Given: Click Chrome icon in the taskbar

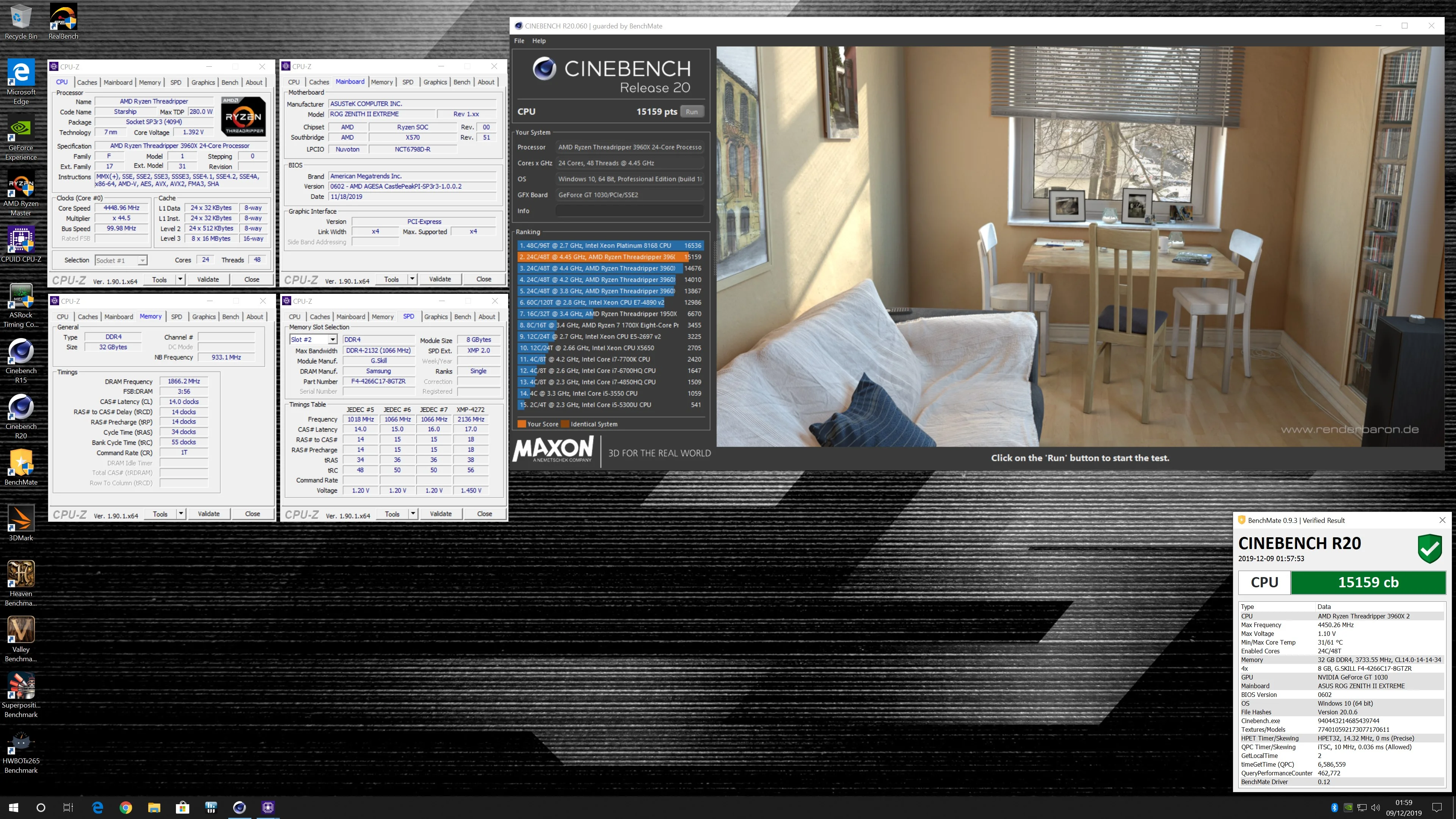Looking at the screenshot, I should [126, 807].
